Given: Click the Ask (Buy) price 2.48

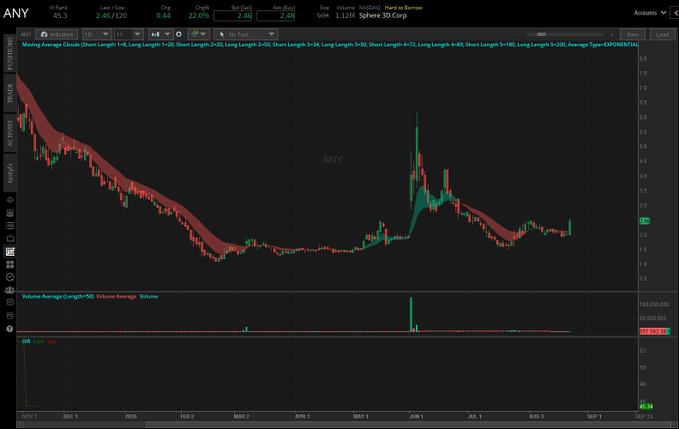Looking at the screenshot, I should point(275,16).
